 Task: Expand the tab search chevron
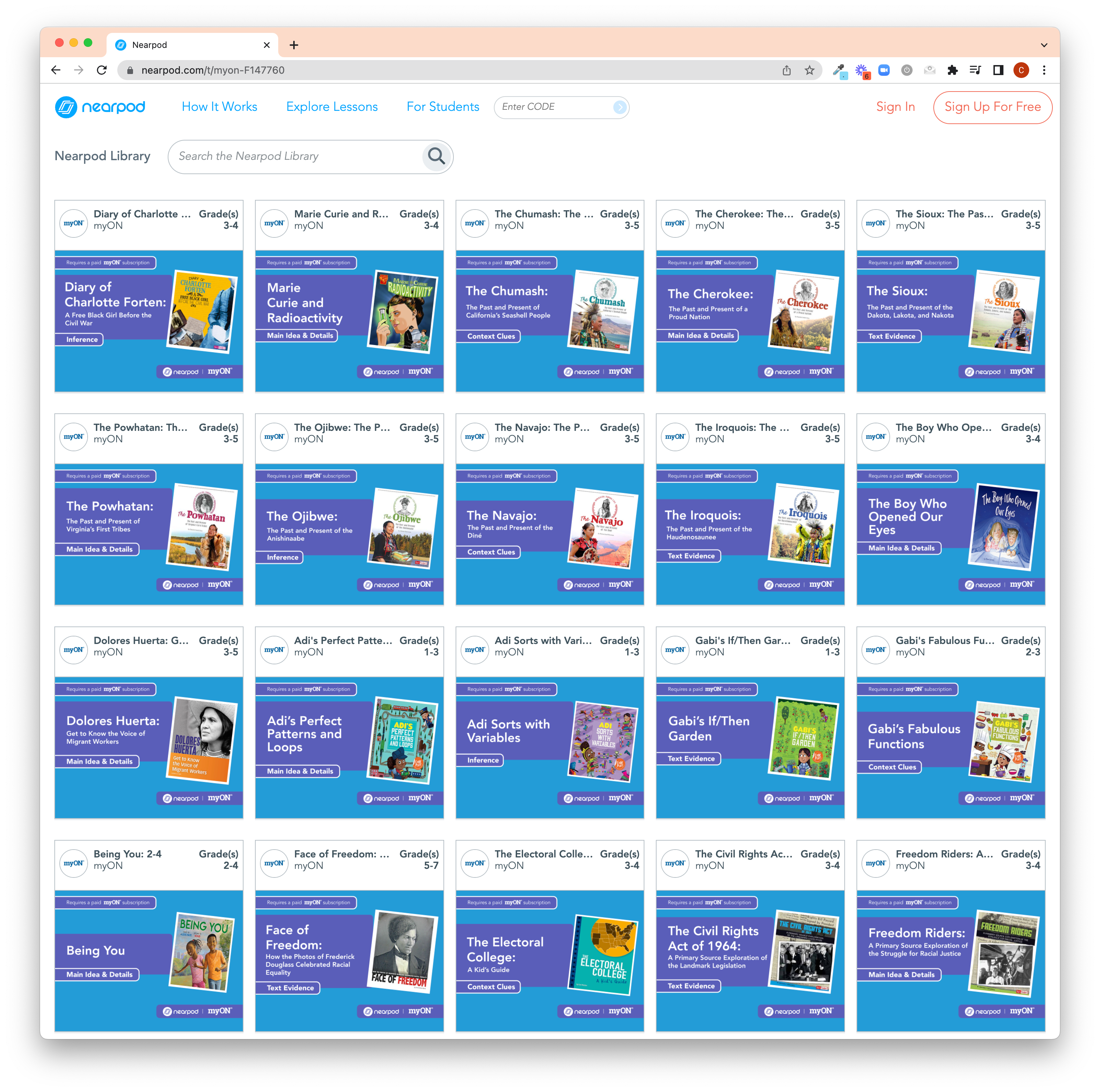click(x=1043, y=45)
